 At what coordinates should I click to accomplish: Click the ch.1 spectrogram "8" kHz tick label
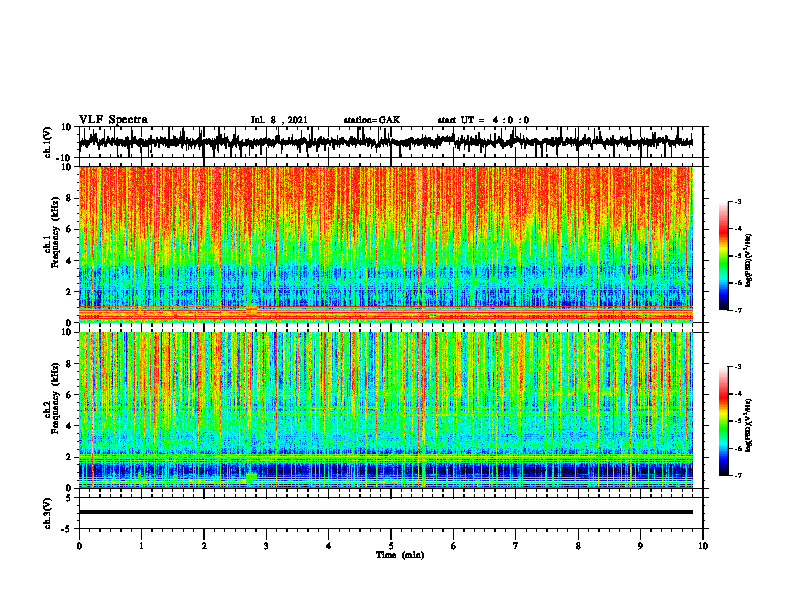69,198
